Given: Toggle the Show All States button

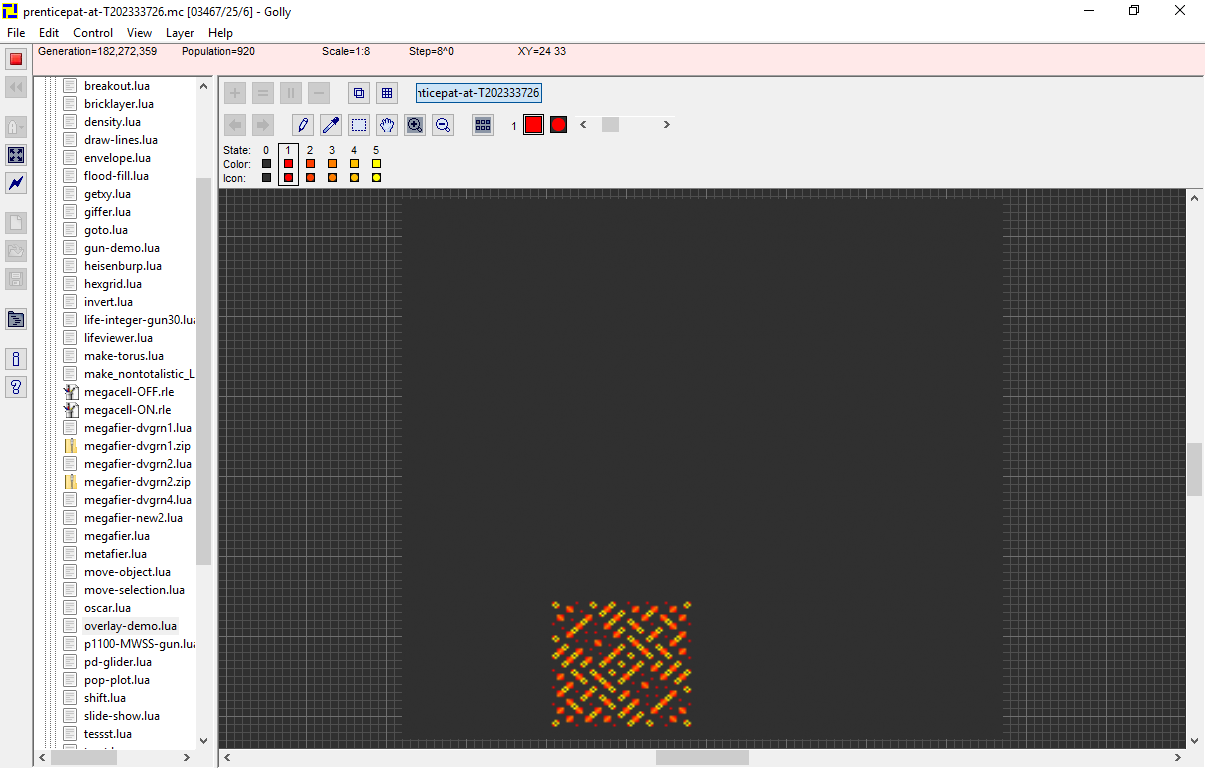Looking at the screenshot, I should (x=483, y=125).
